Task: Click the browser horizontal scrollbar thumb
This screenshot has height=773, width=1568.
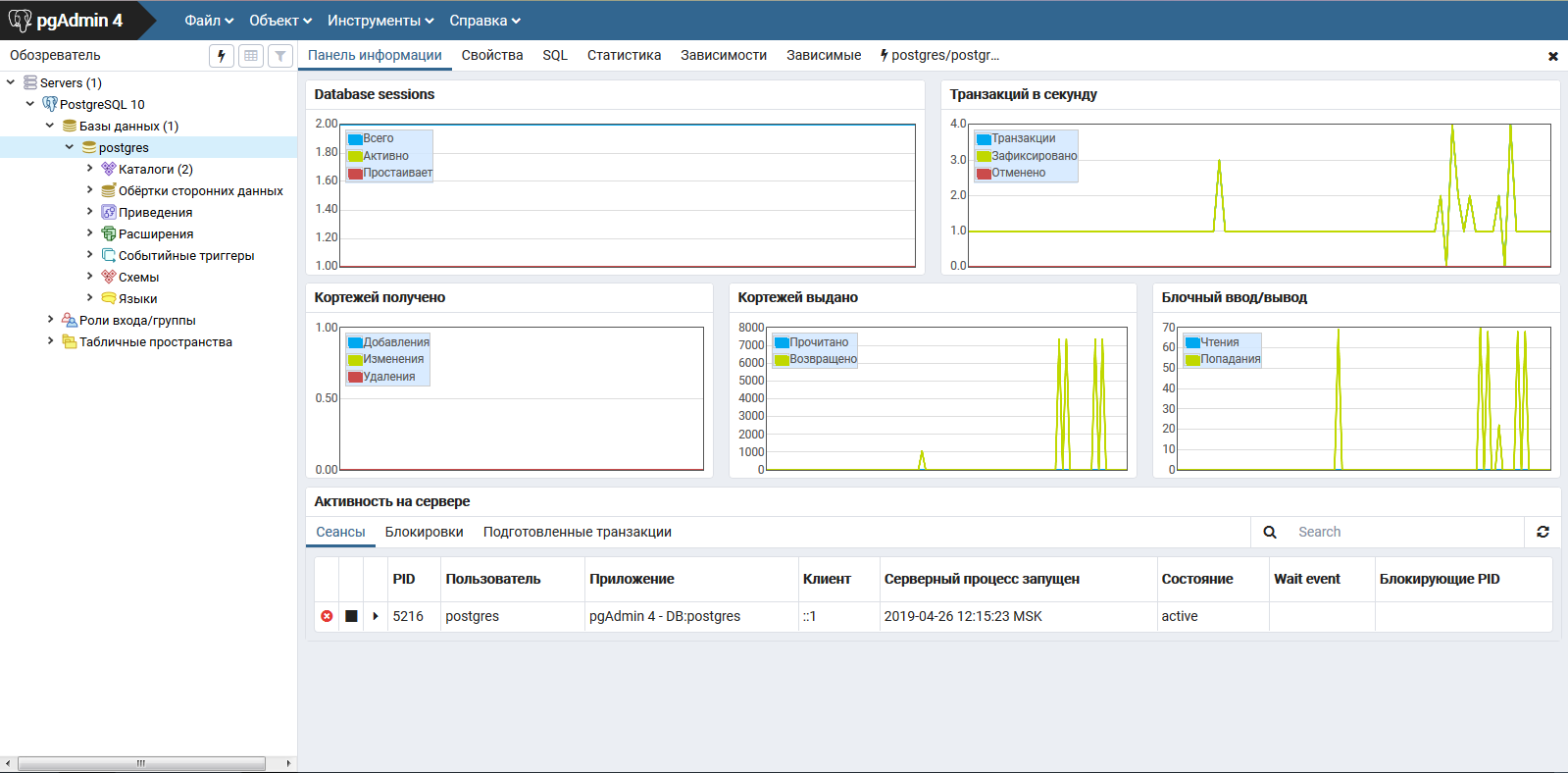Action: tap(141, 763)
